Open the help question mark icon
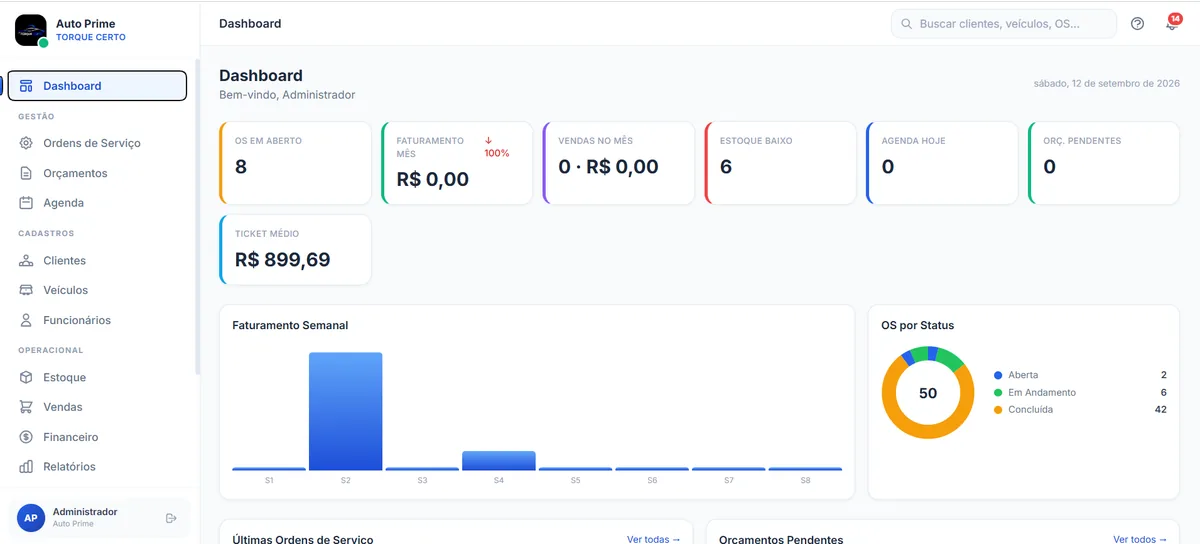The image size is (1200, 544). coord(1137,24)
